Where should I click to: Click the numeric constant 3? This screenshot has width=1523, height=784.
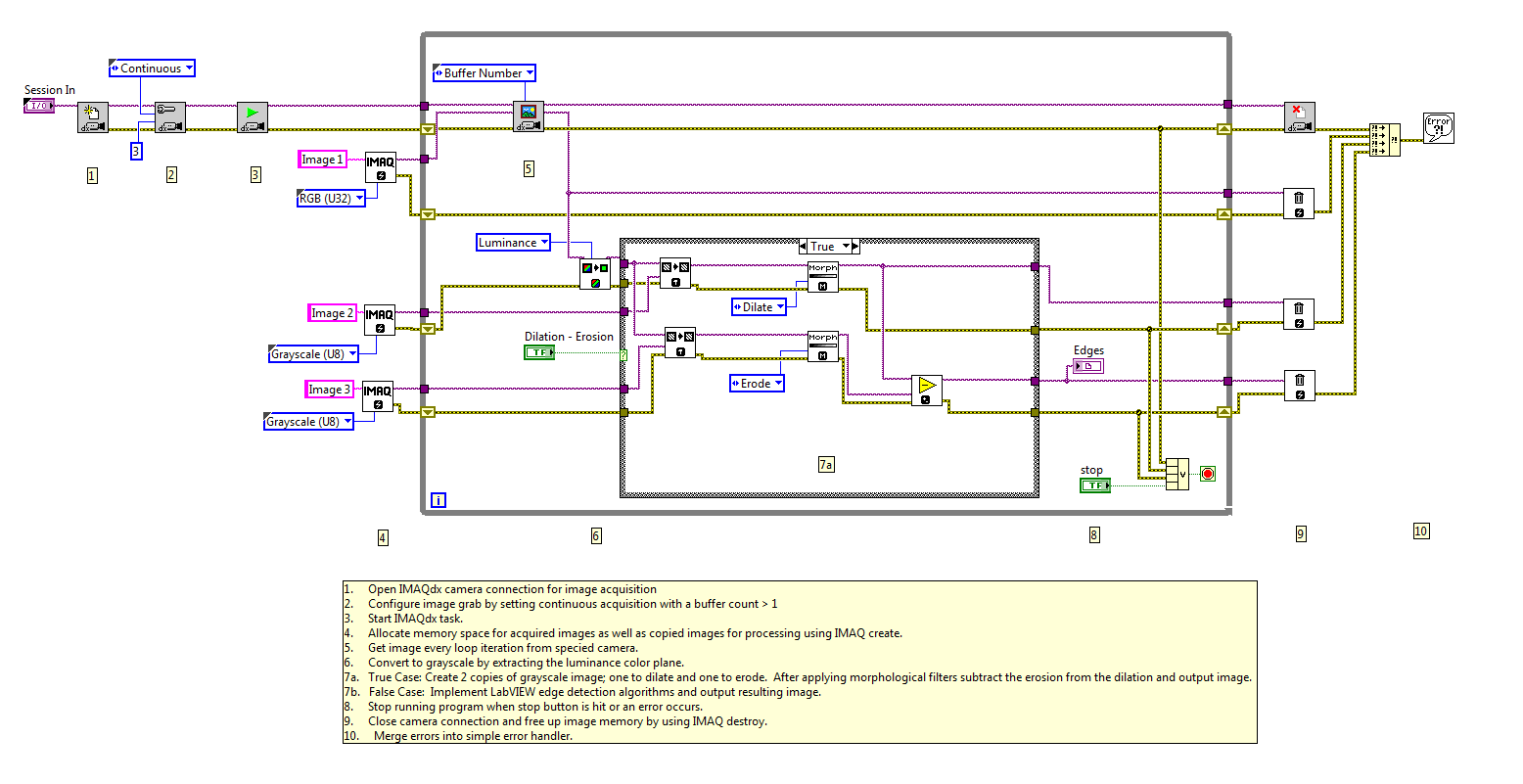point(136,151)
